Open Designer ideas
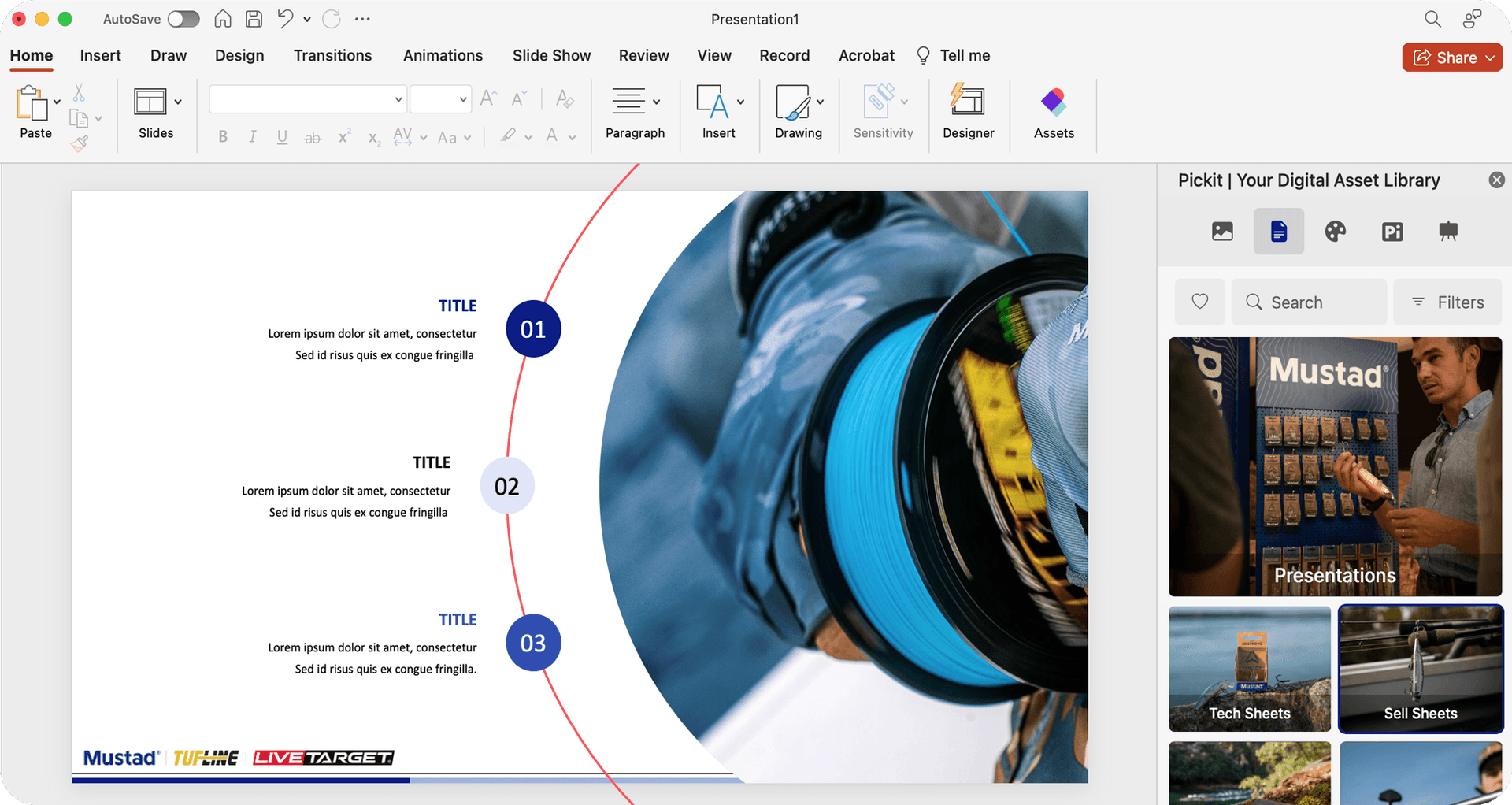Screen dimensions: 1512x805 pyautogui.click(x=968, y=113)
